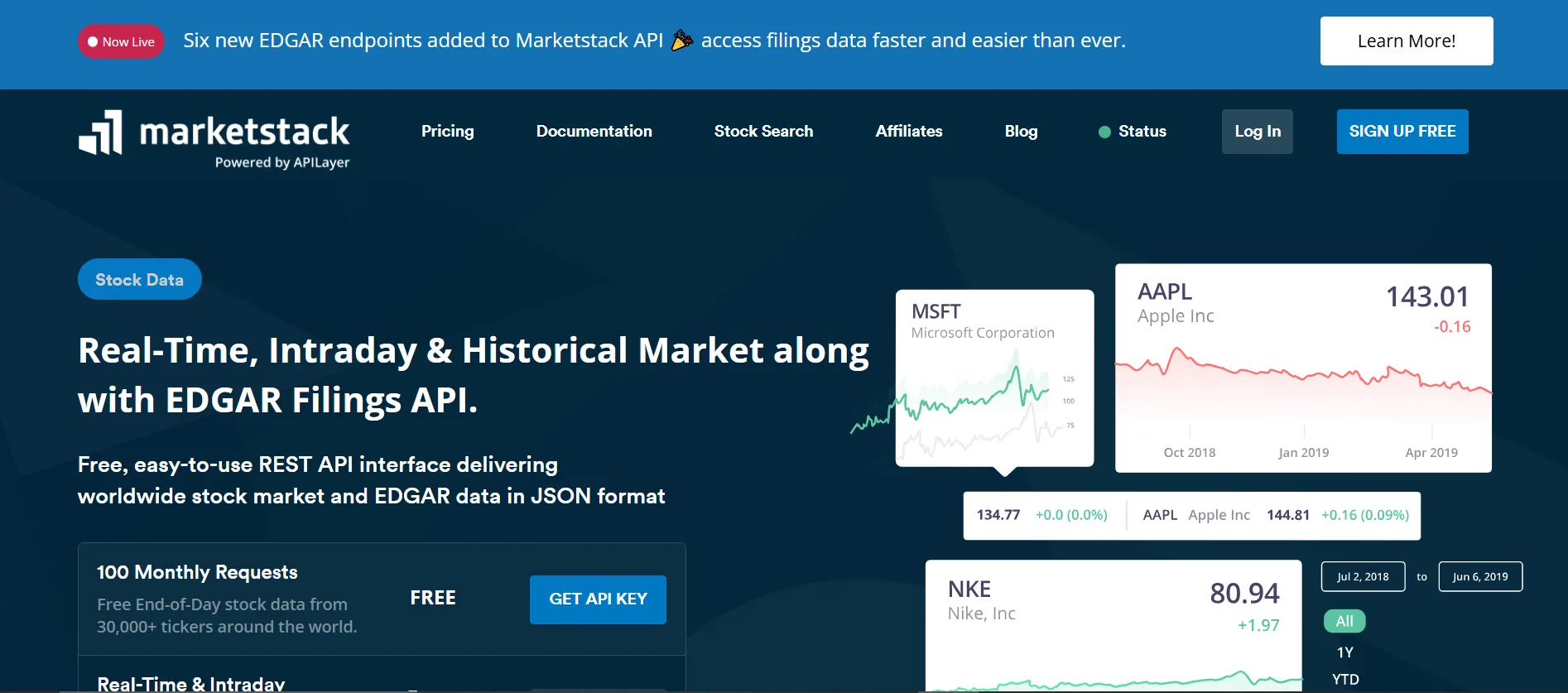Open the Blog link
The width and height of the screenshot is (1568, 693).
tap(1021, 131)
